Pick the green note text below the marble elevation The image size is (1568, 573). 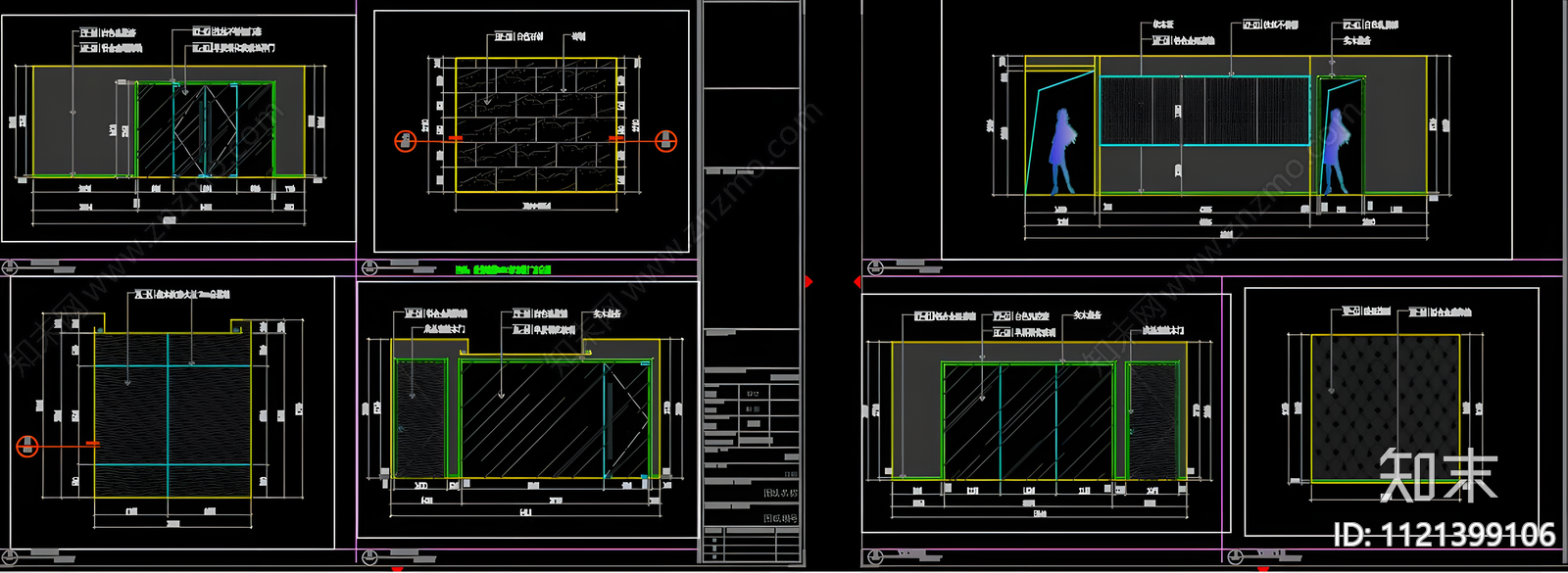[504, 268]
